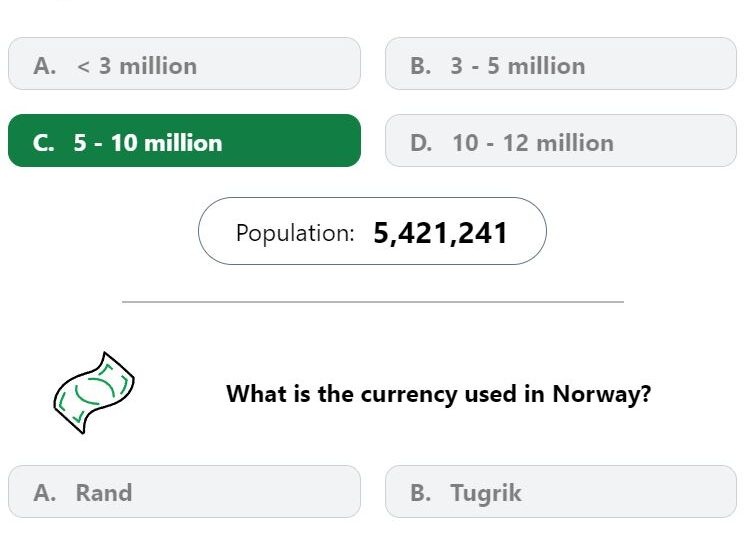
Task: Select the green 5 - 10 million answer
Action: [184, 141]
